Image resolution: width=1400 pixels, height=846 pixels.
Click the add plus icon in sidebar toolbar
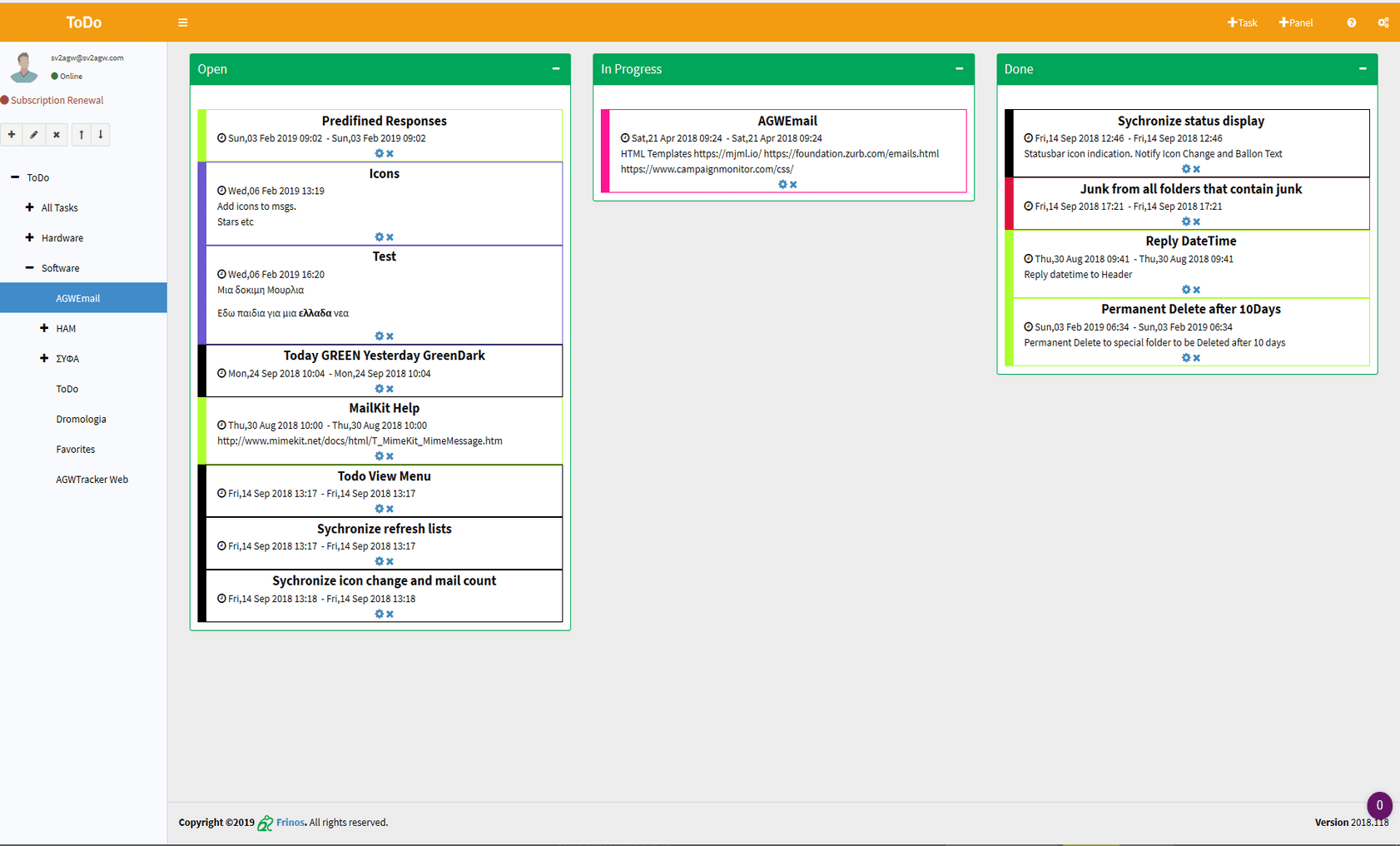tap(12, 135)
